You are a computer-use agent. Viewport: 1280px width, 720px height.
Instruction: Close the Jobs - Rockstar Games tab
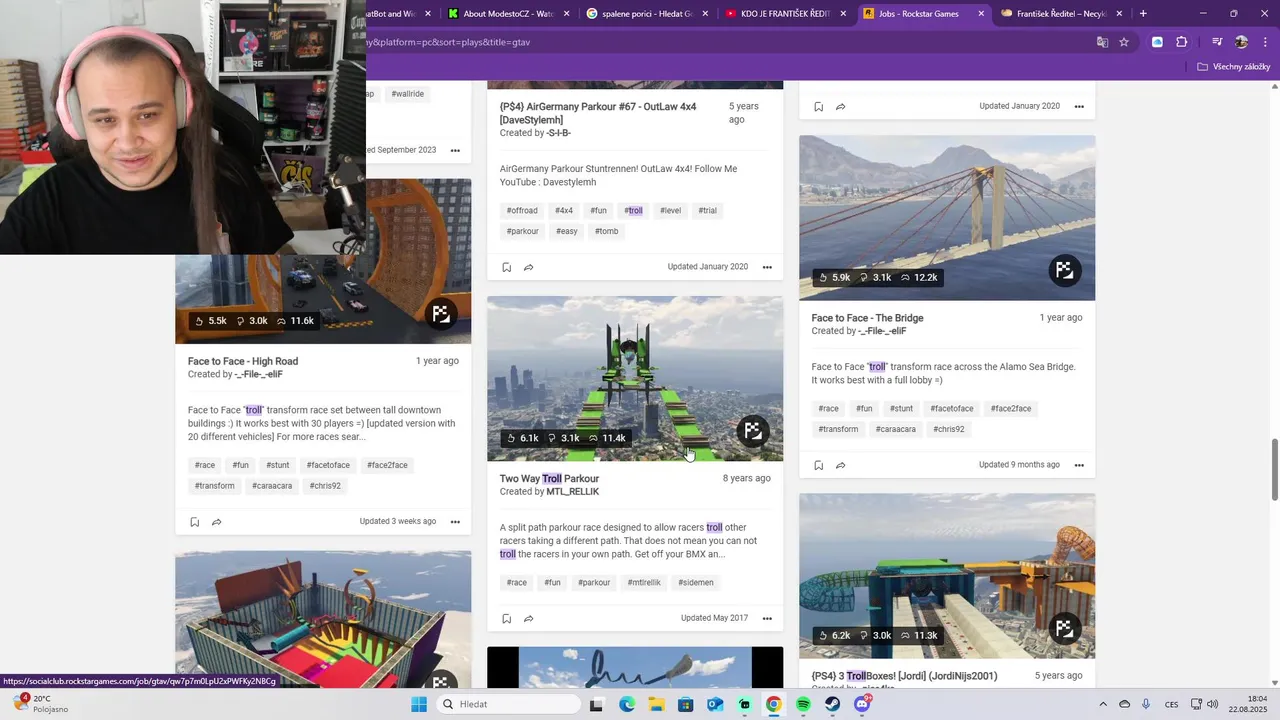pos(981,14)
